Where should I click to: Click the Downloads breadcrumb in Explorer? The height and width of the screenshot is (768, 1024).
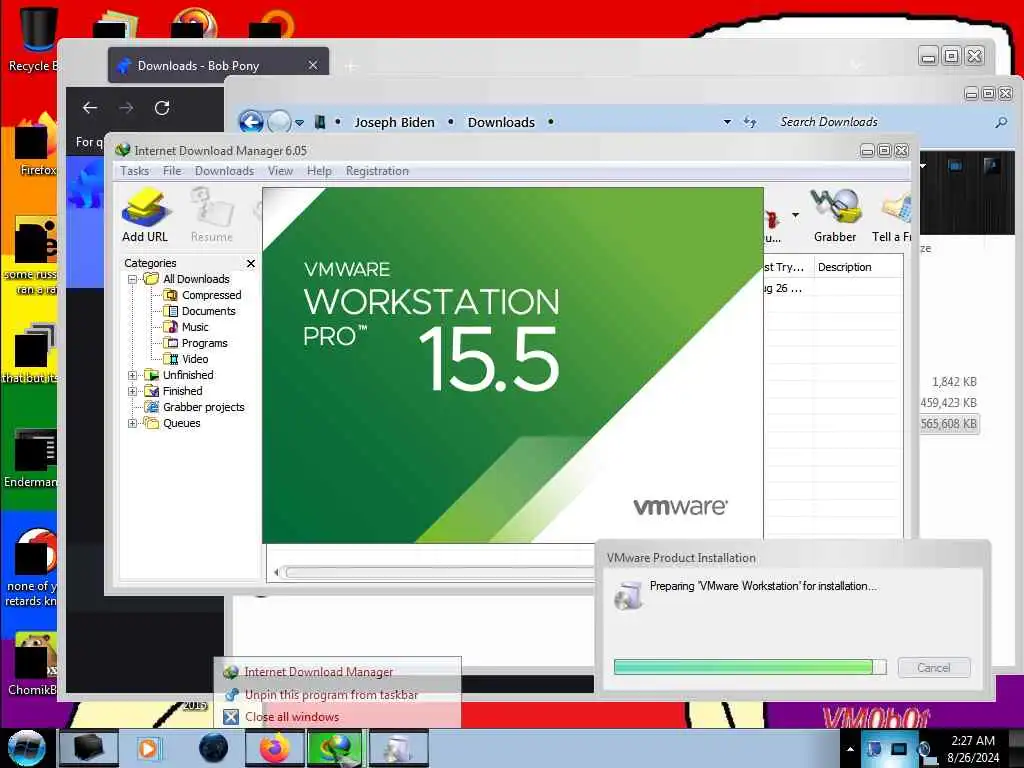point(501,122)
